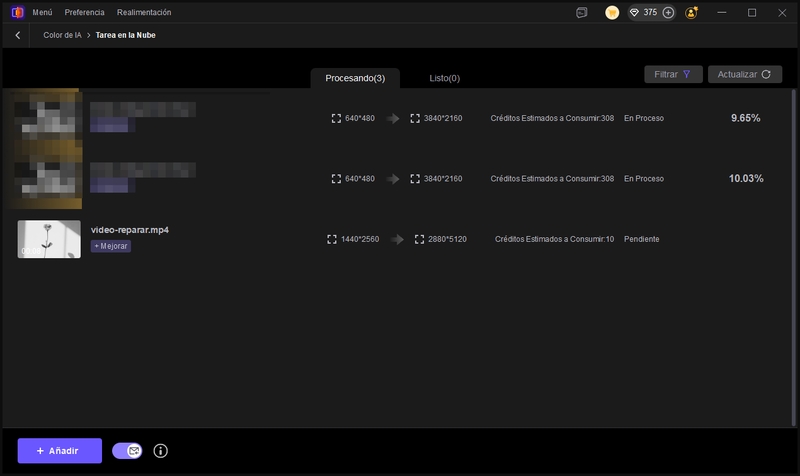Open the user account profile icon
Screen dimensions: 800x476
[692, 13]
